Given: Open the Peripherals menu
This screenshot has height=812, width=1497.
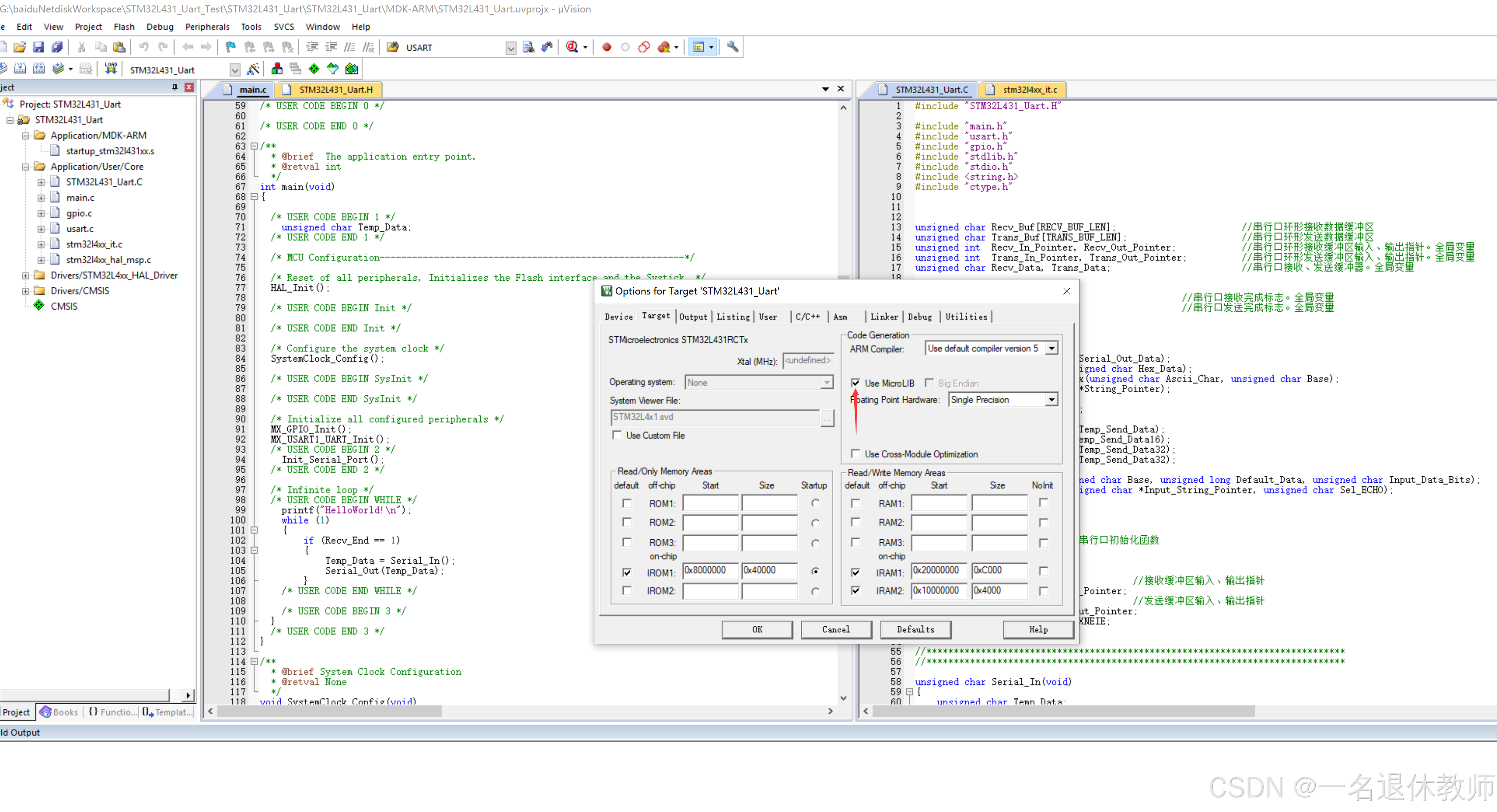Looking at the screenshot, I should (207, 27).
